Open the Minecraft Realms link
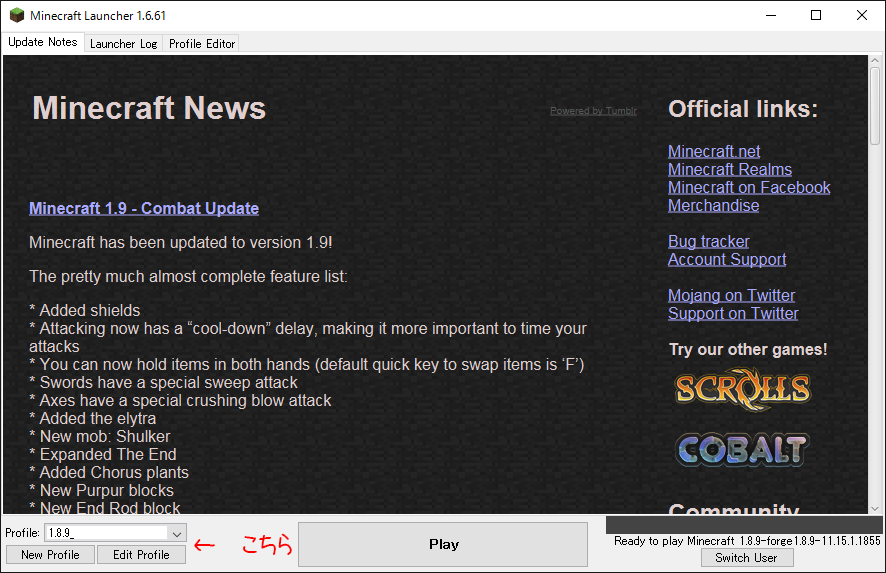This screenshot has height=573, width=886. 730,170
